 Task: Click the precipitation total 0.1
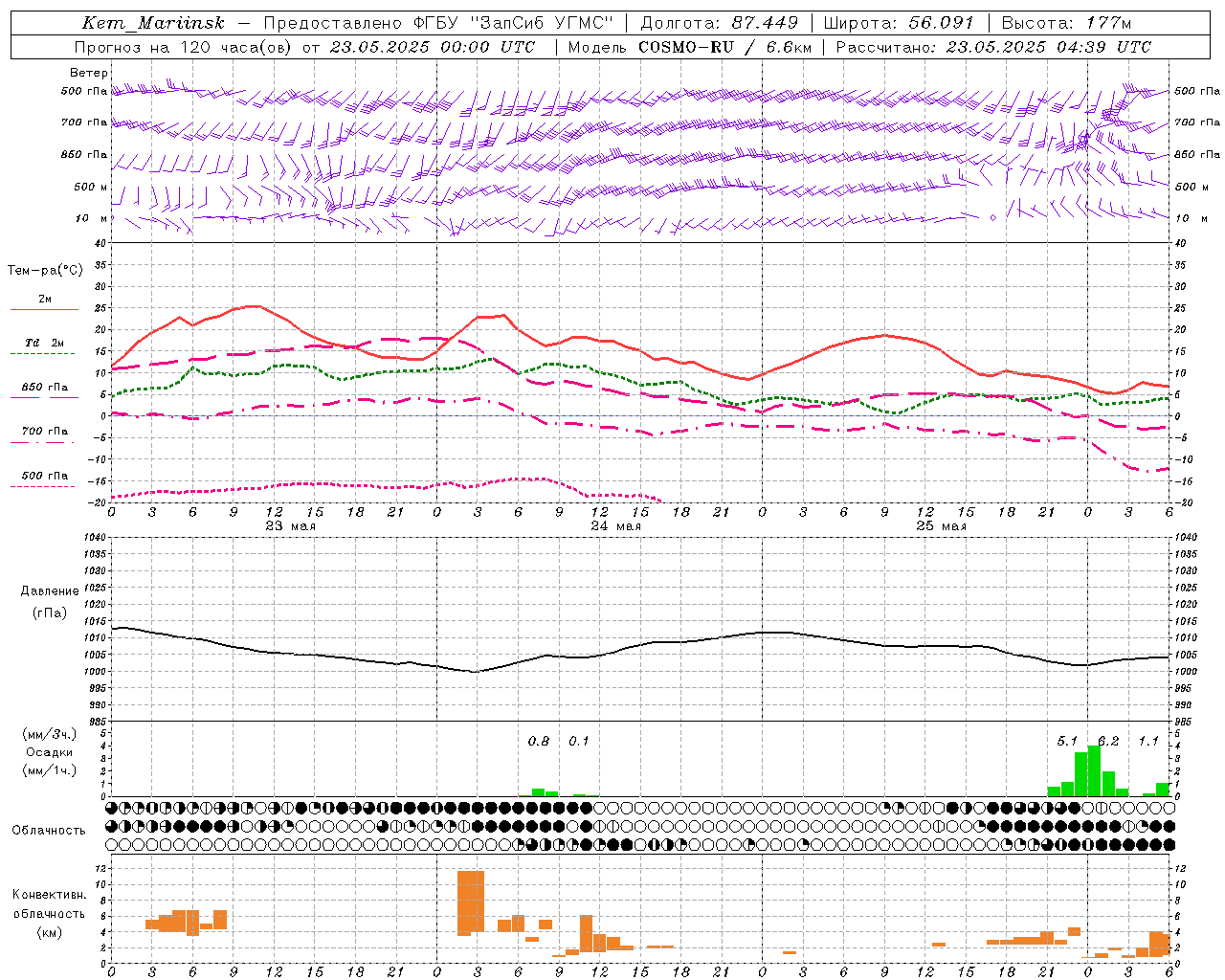(x=579, y=742)
